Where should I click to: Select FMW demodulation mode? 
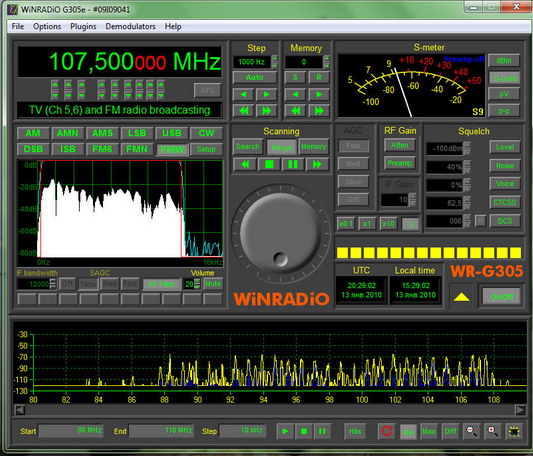[172, 149]
